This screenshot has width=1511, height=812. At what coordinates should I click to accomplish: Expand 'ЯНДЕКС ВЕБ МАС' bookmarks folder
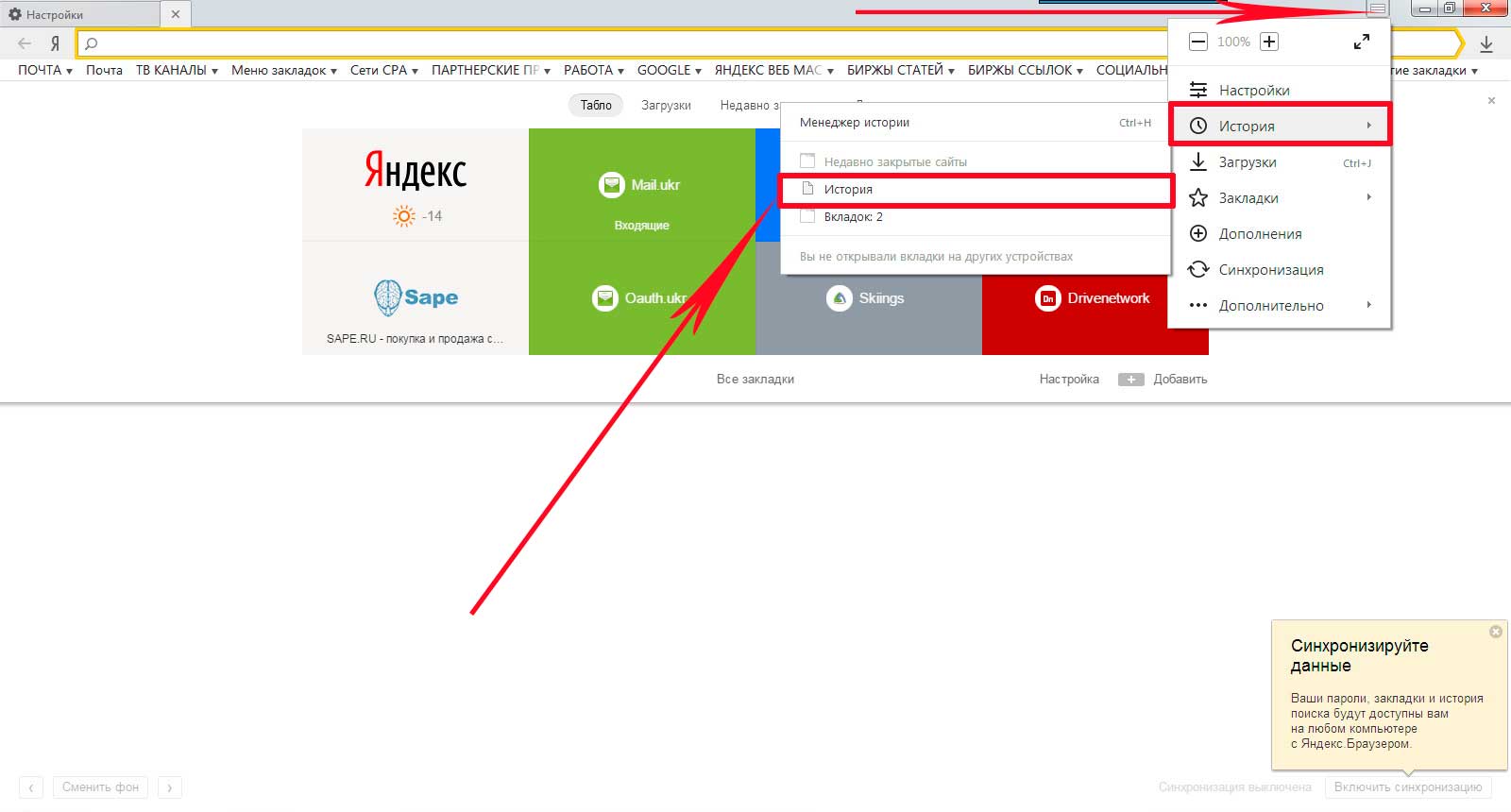point(774,70)
